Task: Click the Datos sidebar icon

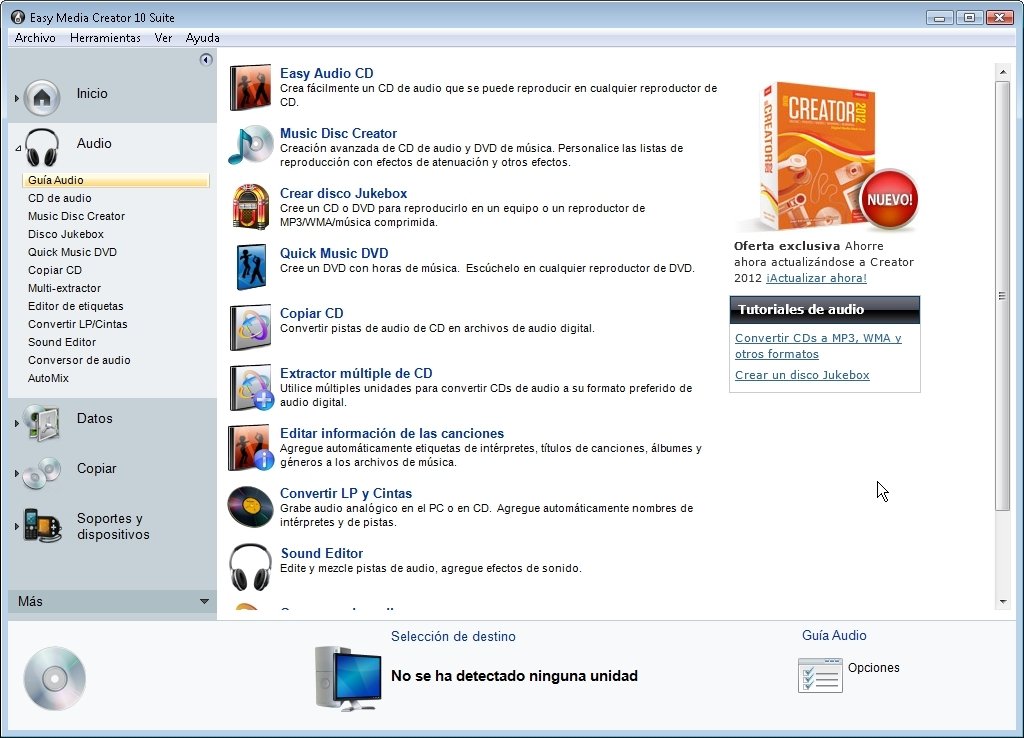Action: (41, 422)
